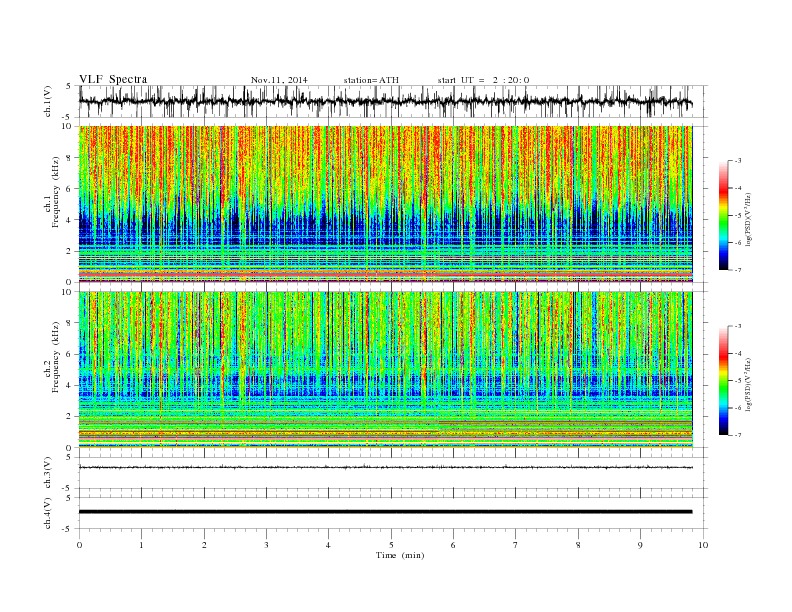Click the ch.2 PSD color bar
Viewport: 792px width, 612px height.
pyautogui.click(x=723, y=381)
